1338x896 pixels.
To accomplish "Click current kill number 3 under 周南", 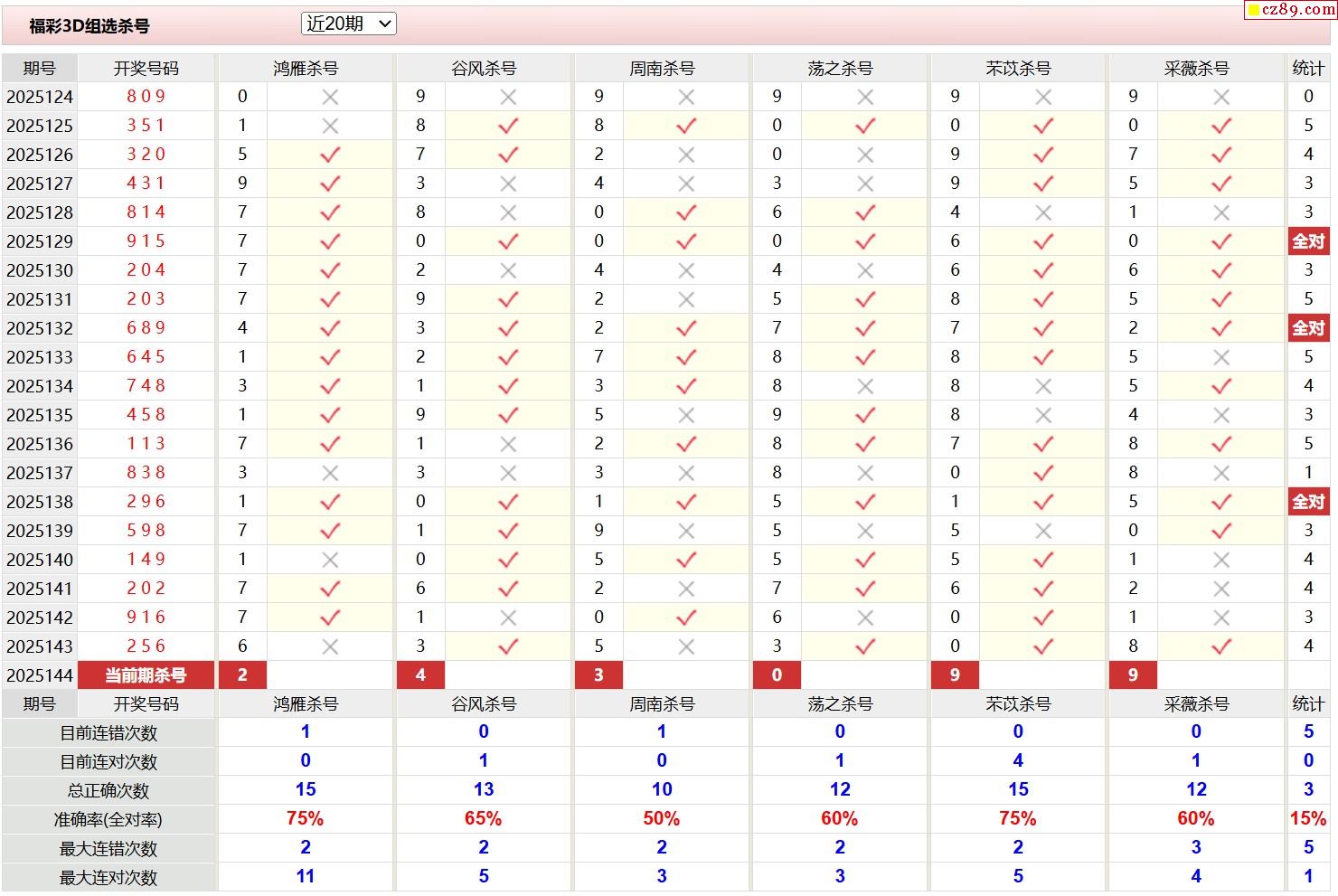I will pyautogui.click(x=598, y=675).
